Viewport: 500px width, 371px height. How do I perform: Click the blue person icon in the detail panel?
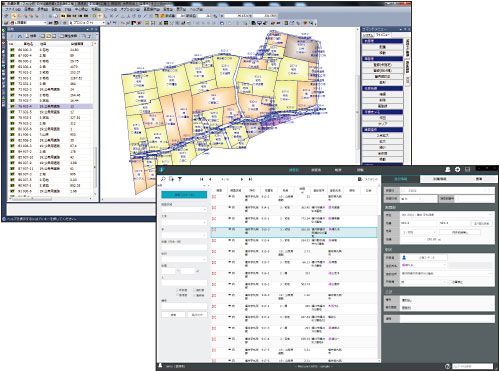pos(404,257)
